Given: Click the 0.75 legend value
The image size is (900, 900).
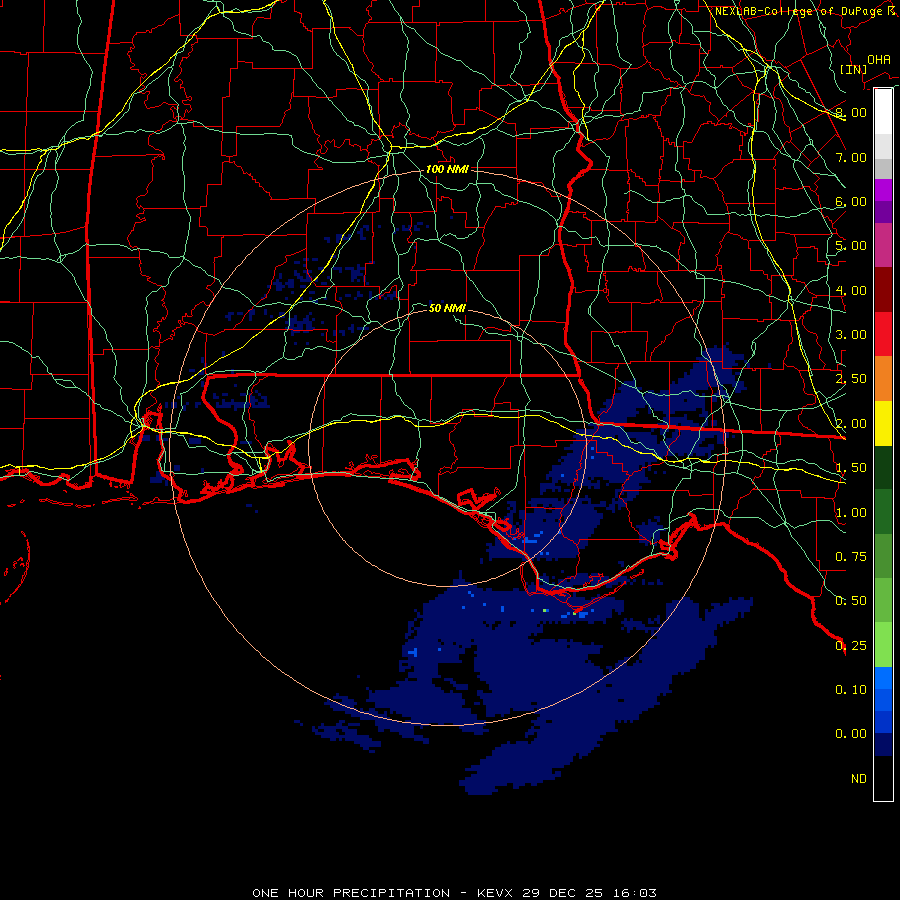Looking at the screenshot, I should click(x=851, y=557).
